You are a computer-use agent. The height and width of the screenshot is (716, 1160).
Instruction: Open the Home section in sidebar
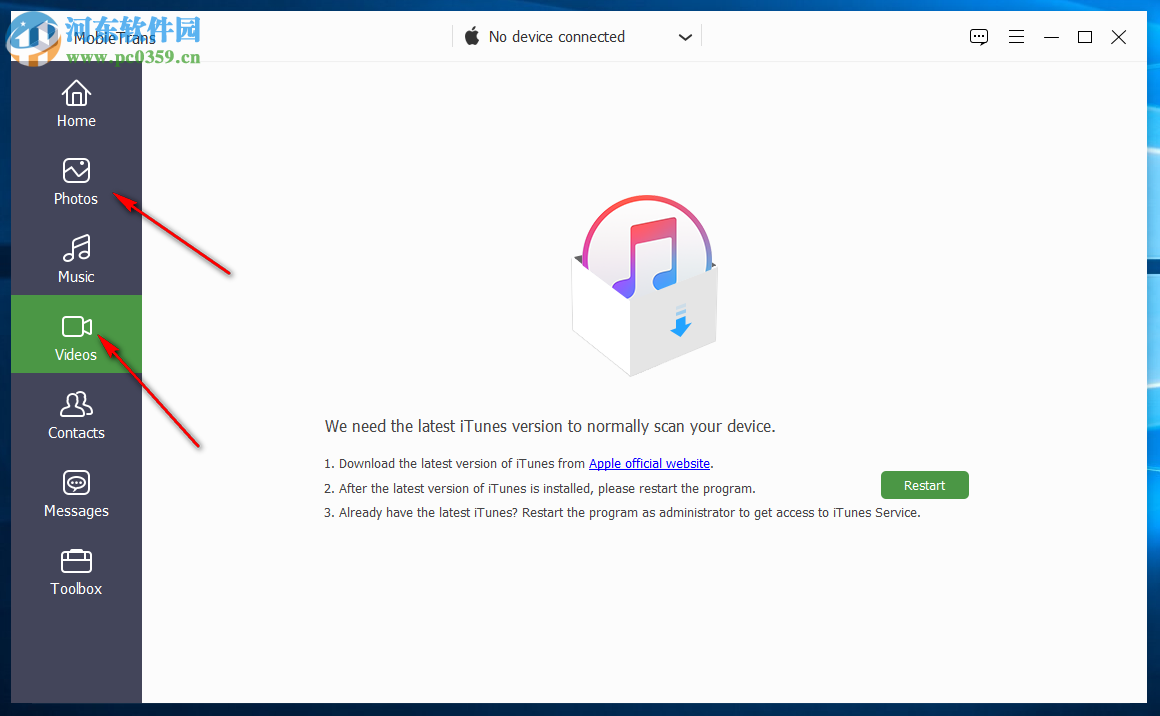coord(76,104)
